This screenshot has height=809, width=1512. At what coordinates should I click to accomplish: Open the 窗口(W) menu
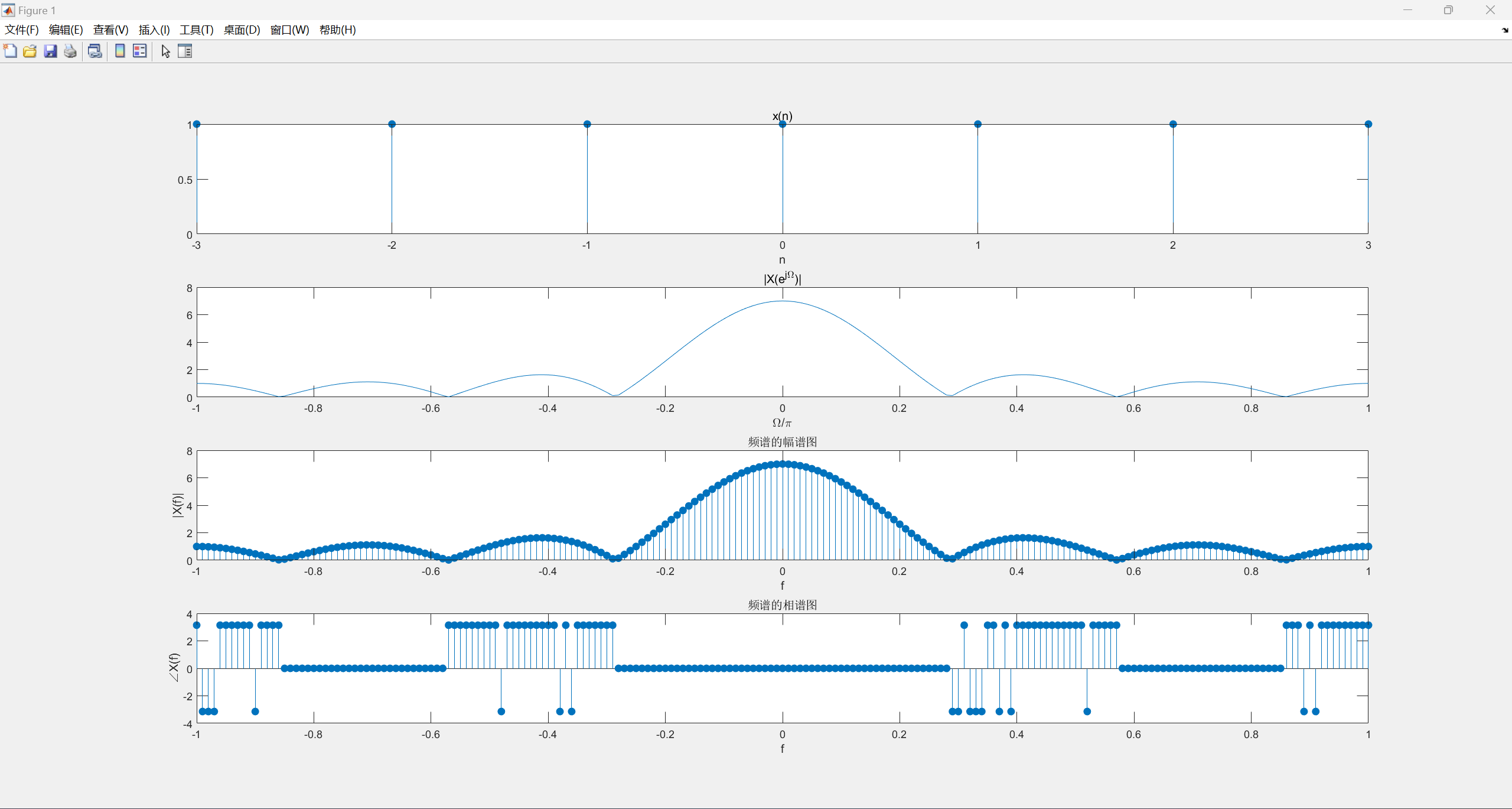point(289,30)
